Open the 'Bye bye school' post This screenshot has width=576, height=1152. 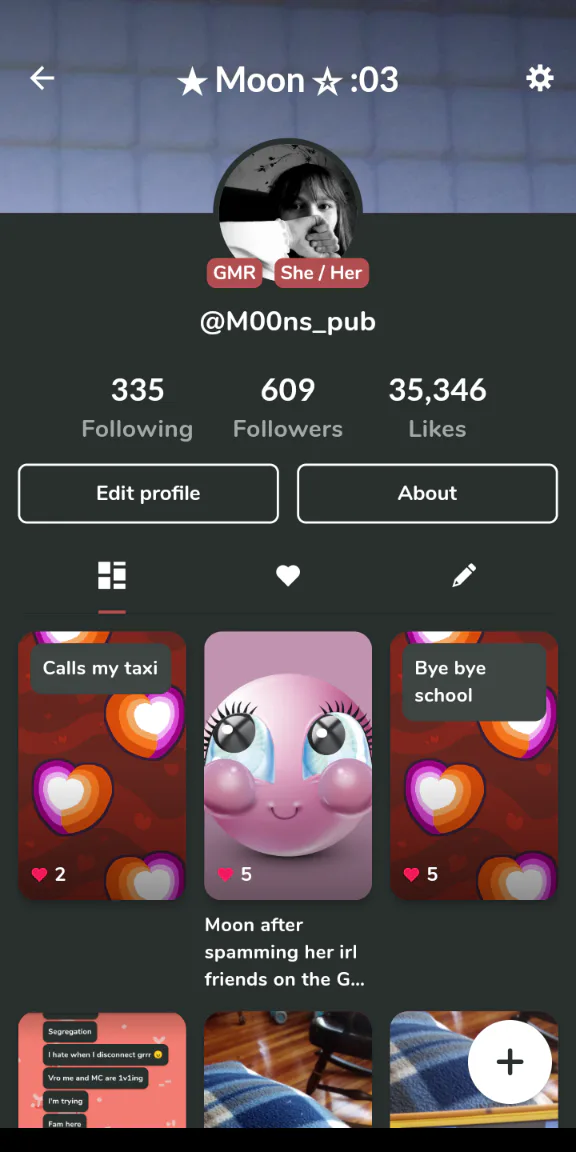[474, 766]
